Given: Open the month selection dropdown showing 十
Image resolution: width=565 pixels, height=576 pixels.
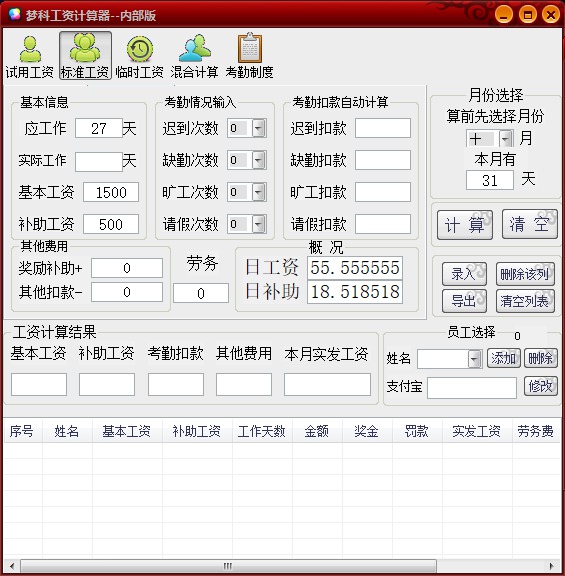Looking at the screenshot, I should pos(505,139).
